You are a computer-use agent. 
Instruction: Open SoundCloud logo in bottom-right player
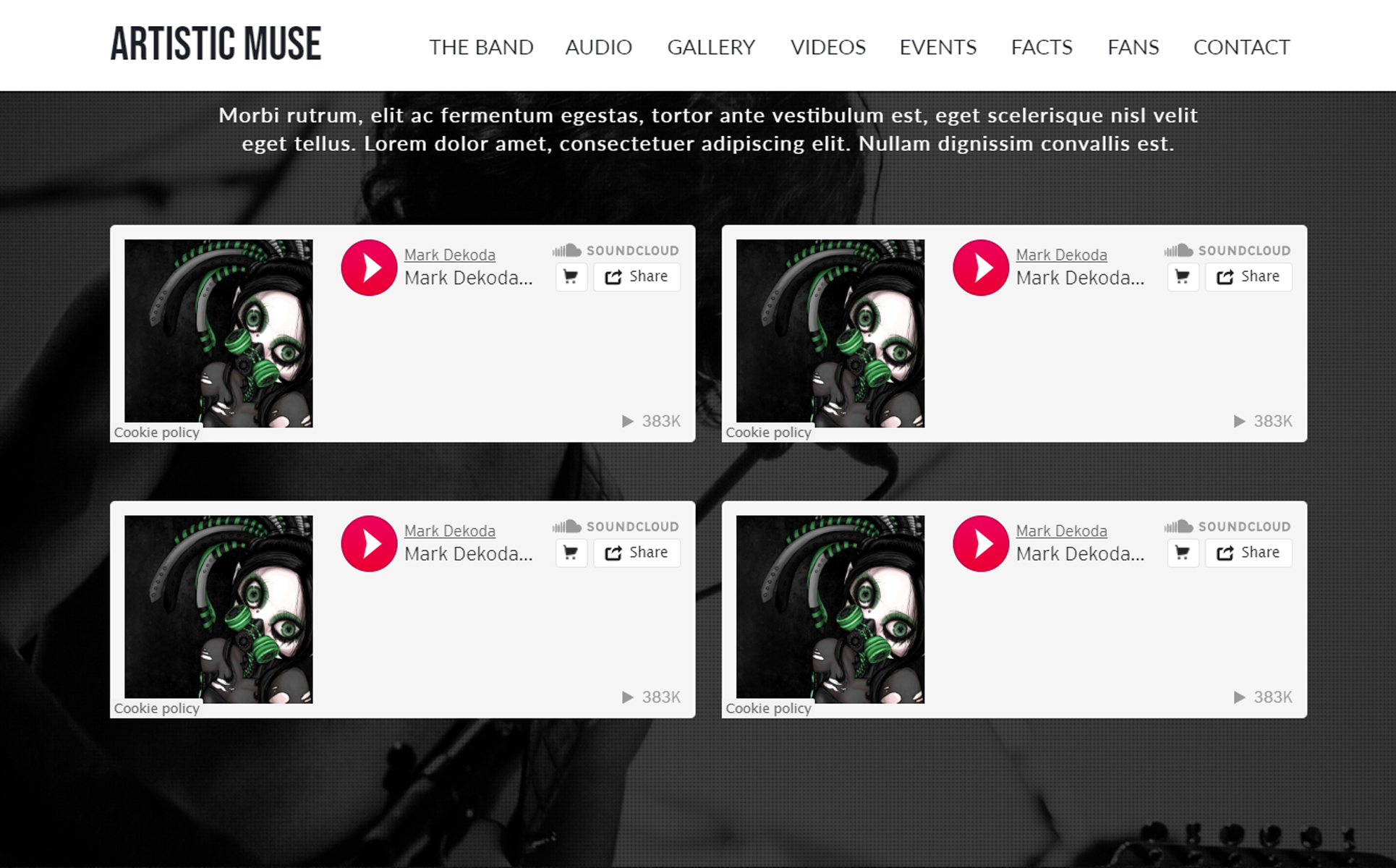click(1227, 527)
